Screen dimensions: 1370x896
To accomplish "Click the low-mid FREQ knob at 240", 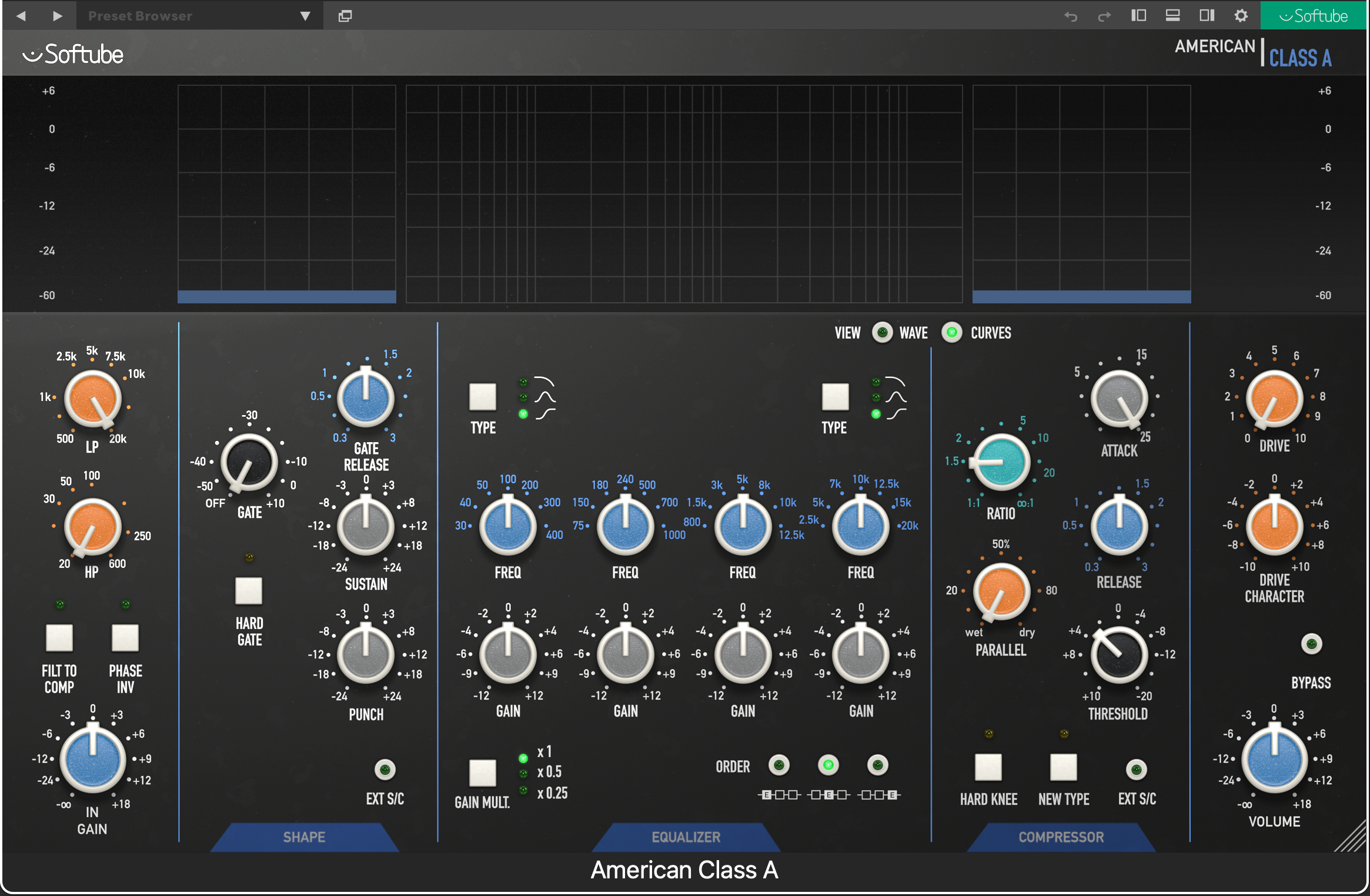I will [x=625, y=525].
